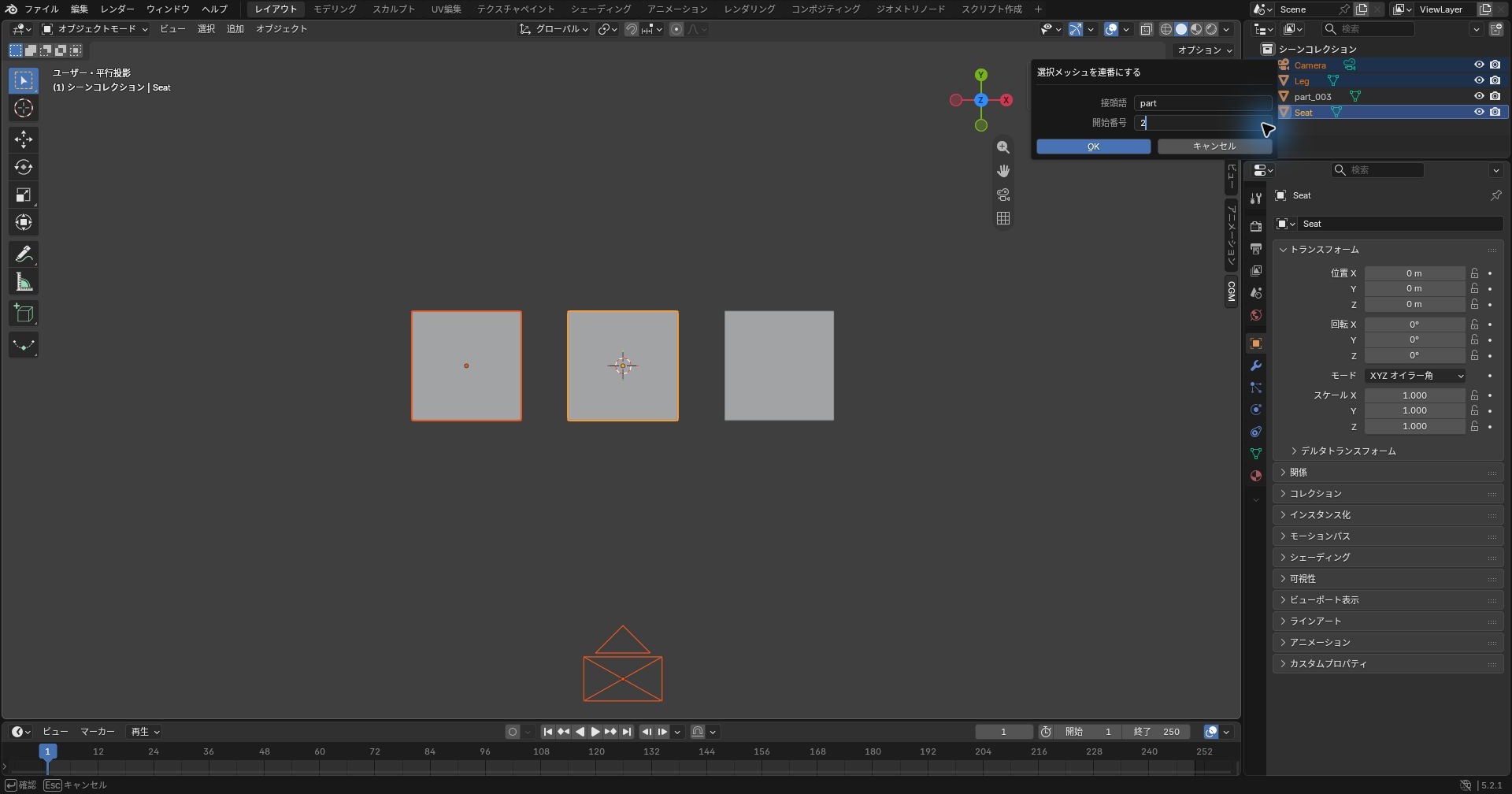Click the 接頭語 part text field
The image size is (1512, 794).
click(1203, 103)
